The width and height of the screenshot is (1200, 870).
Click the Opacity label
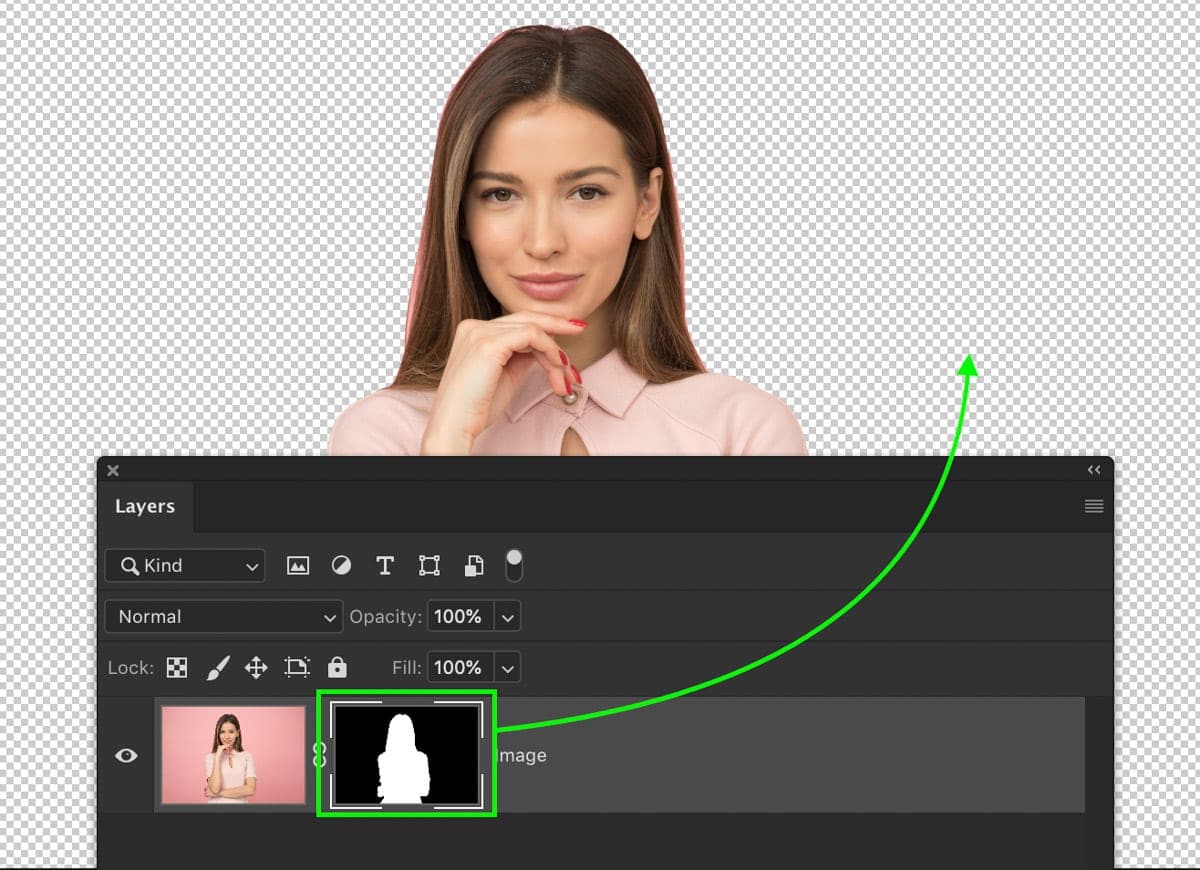pyautogui.click(x=385, y=617)
